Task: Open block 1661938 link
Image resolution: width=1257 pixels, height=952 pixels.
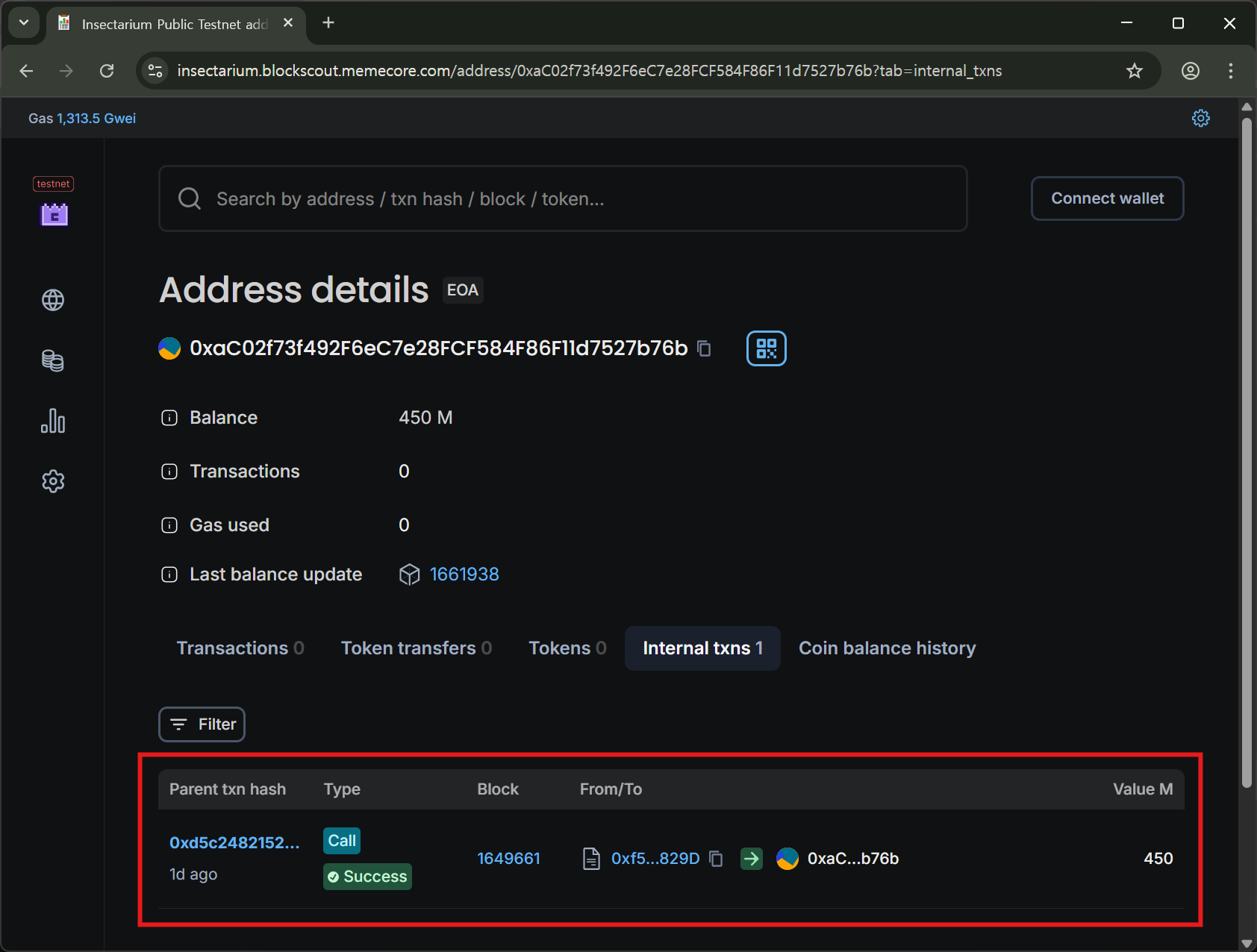Action: click(464, 574)
